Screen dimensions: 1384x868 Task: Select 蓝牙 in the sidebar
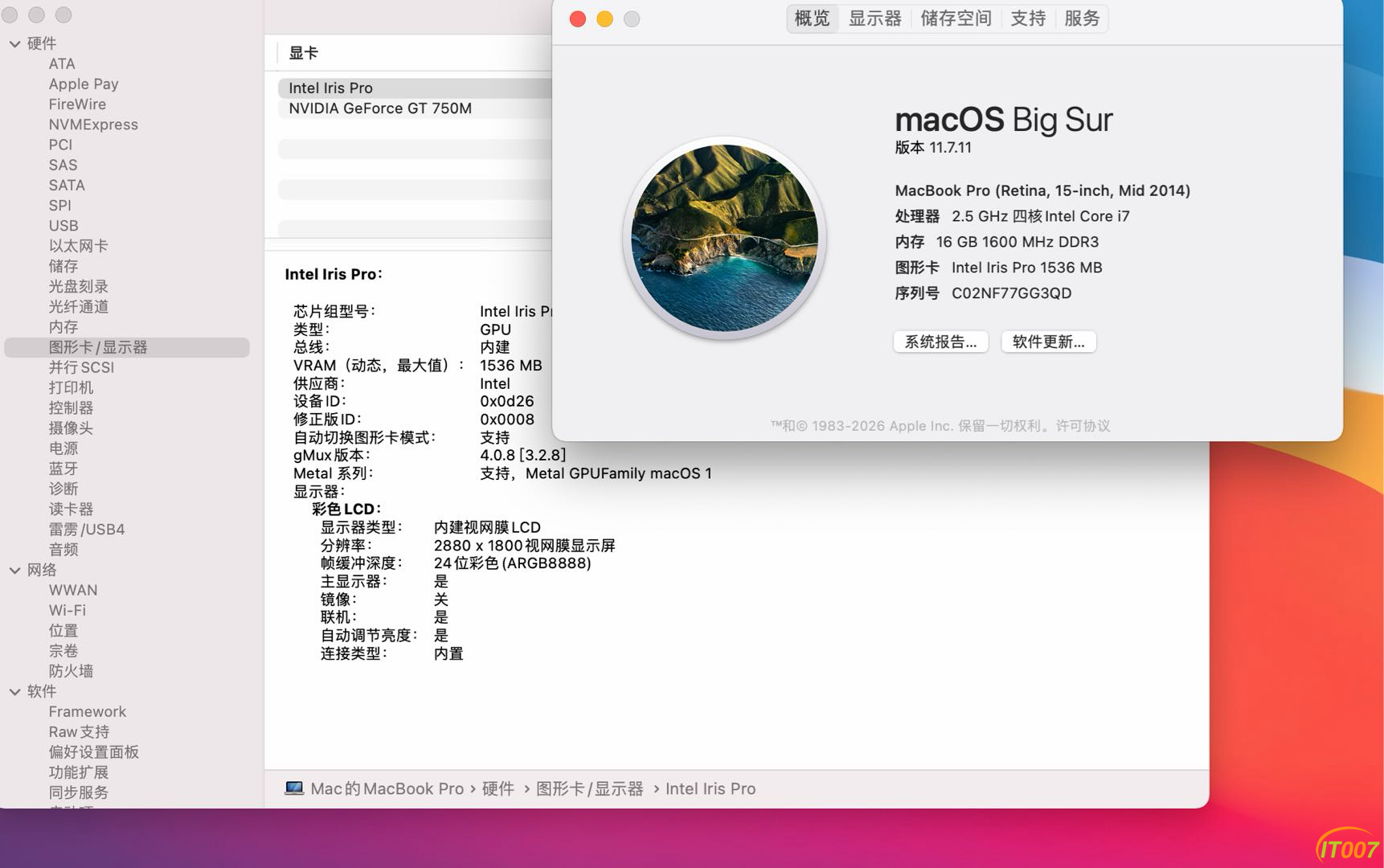click(x=63, y=469)
